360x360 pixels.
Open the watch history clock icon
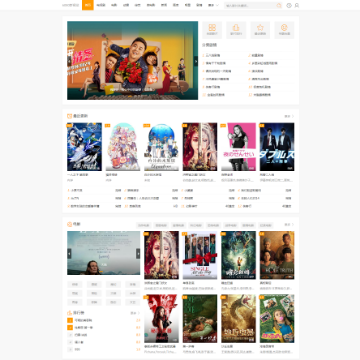(x=289, y=5)
